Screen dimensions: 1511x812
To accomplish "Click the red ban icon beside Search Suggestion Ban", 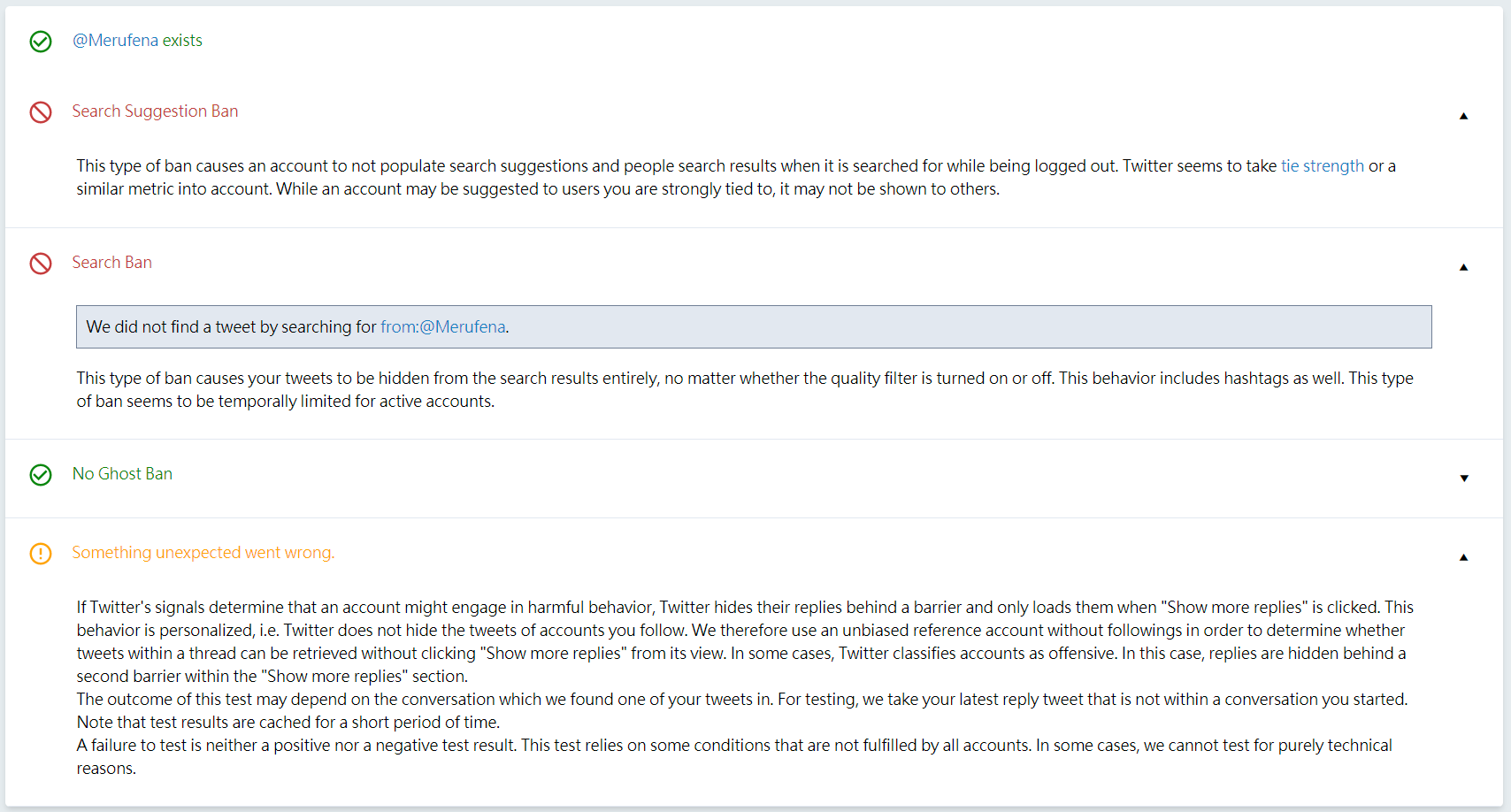I will coord(41,112).
